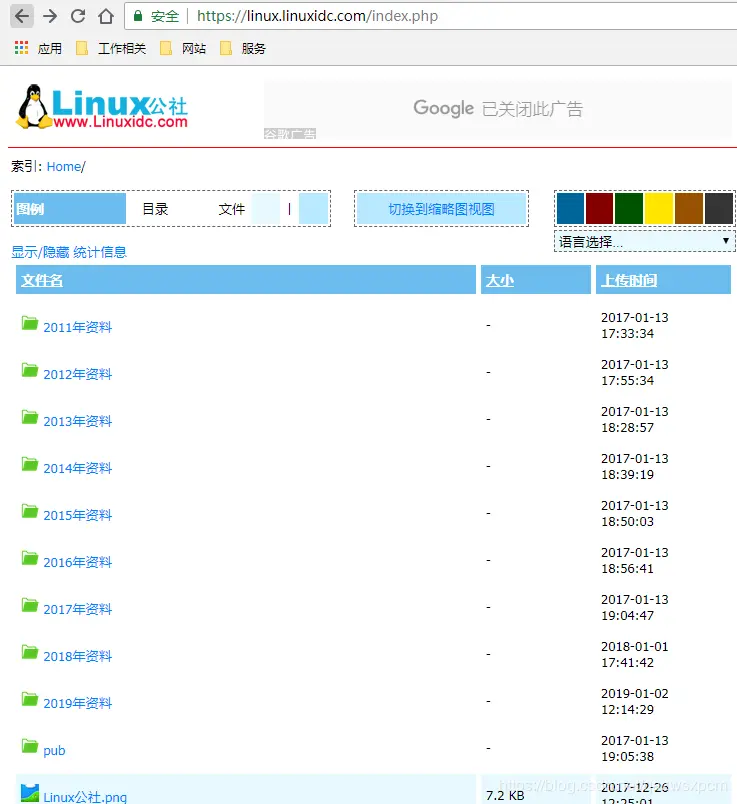Sort by 大小 column header

point(500,280)
